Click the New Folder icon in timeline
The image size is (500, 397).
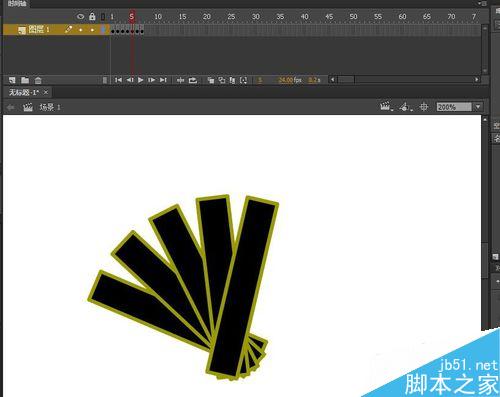[25, 80]
